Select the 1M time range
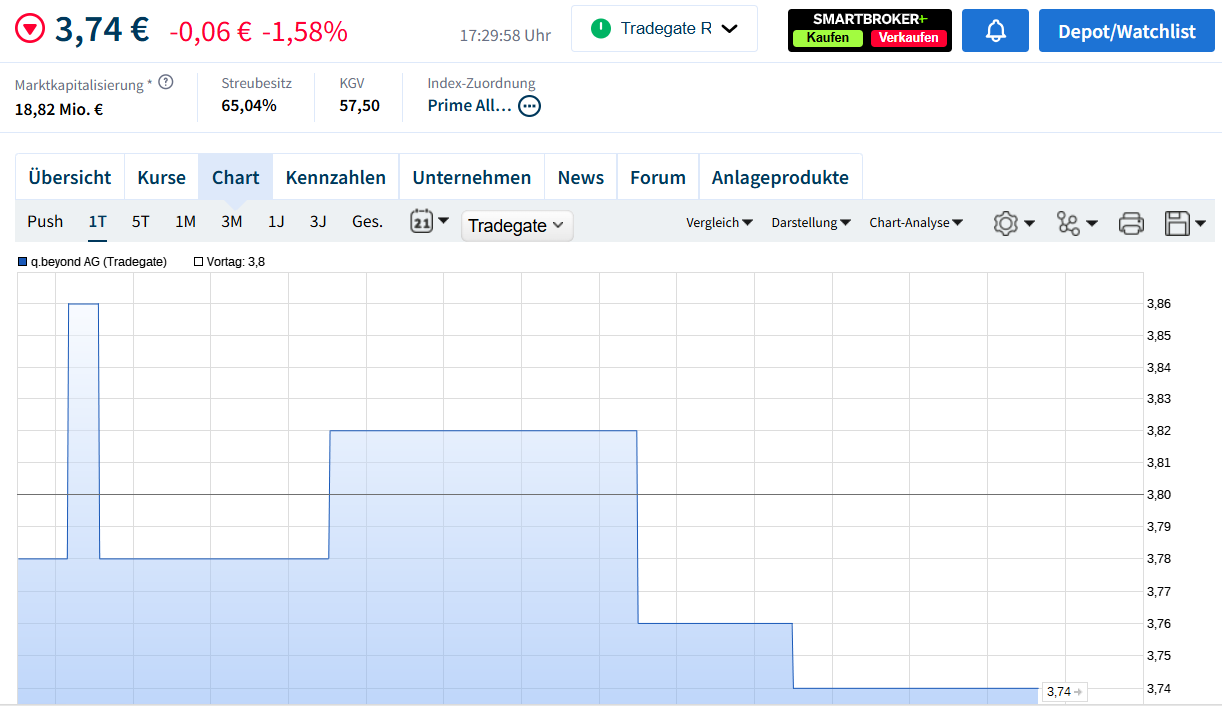This screenshot has width=1222, height=706. [185, 221]
